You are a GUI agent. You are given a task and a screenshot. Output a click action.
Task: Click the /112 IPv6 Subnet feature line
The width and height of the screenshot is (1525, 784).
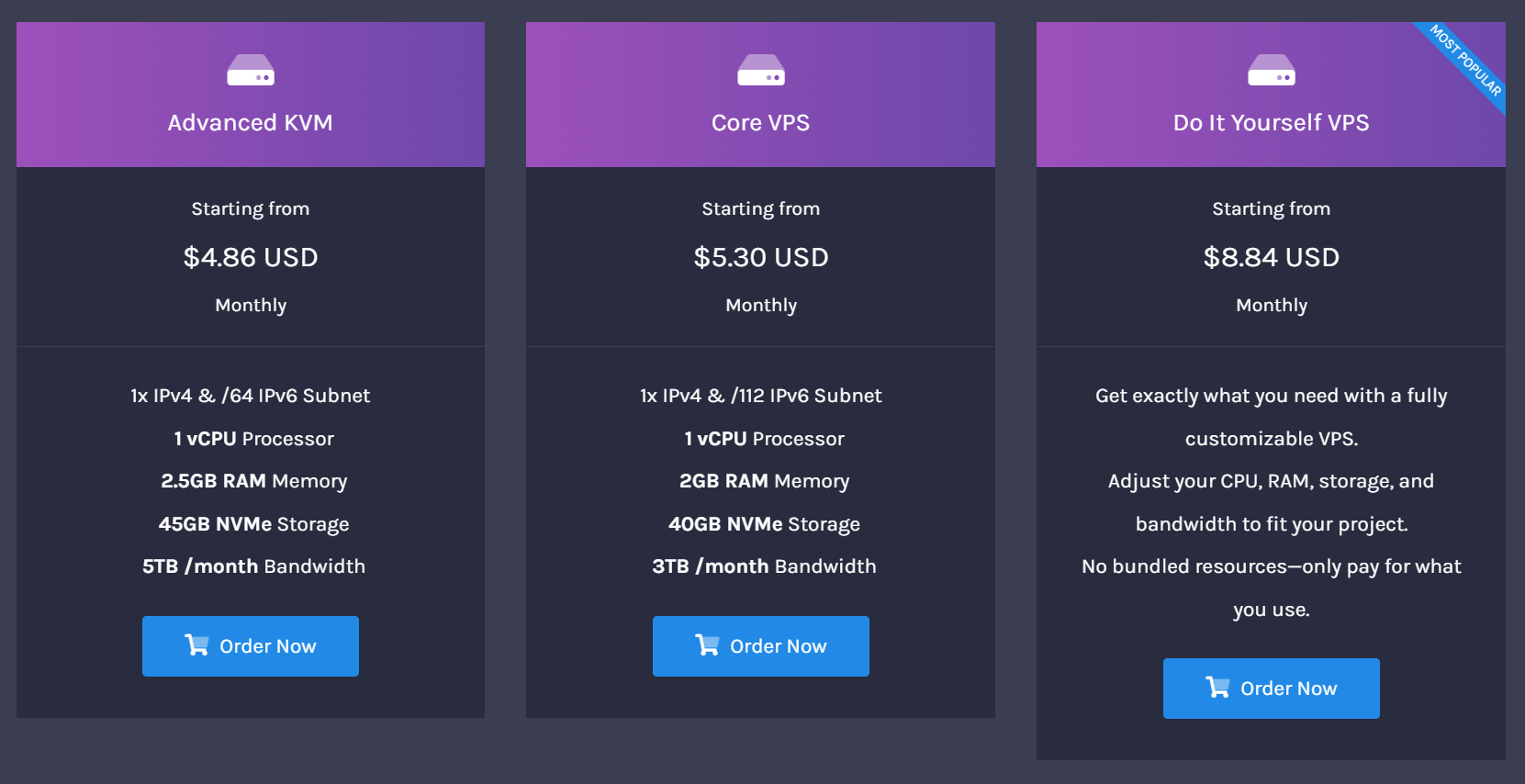coord(761,396)
